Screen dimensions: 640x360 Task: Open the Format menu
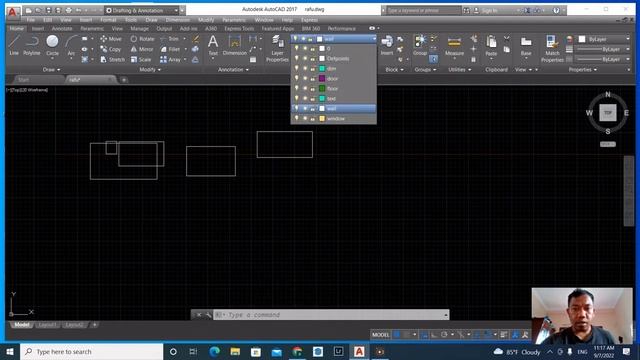108,20
